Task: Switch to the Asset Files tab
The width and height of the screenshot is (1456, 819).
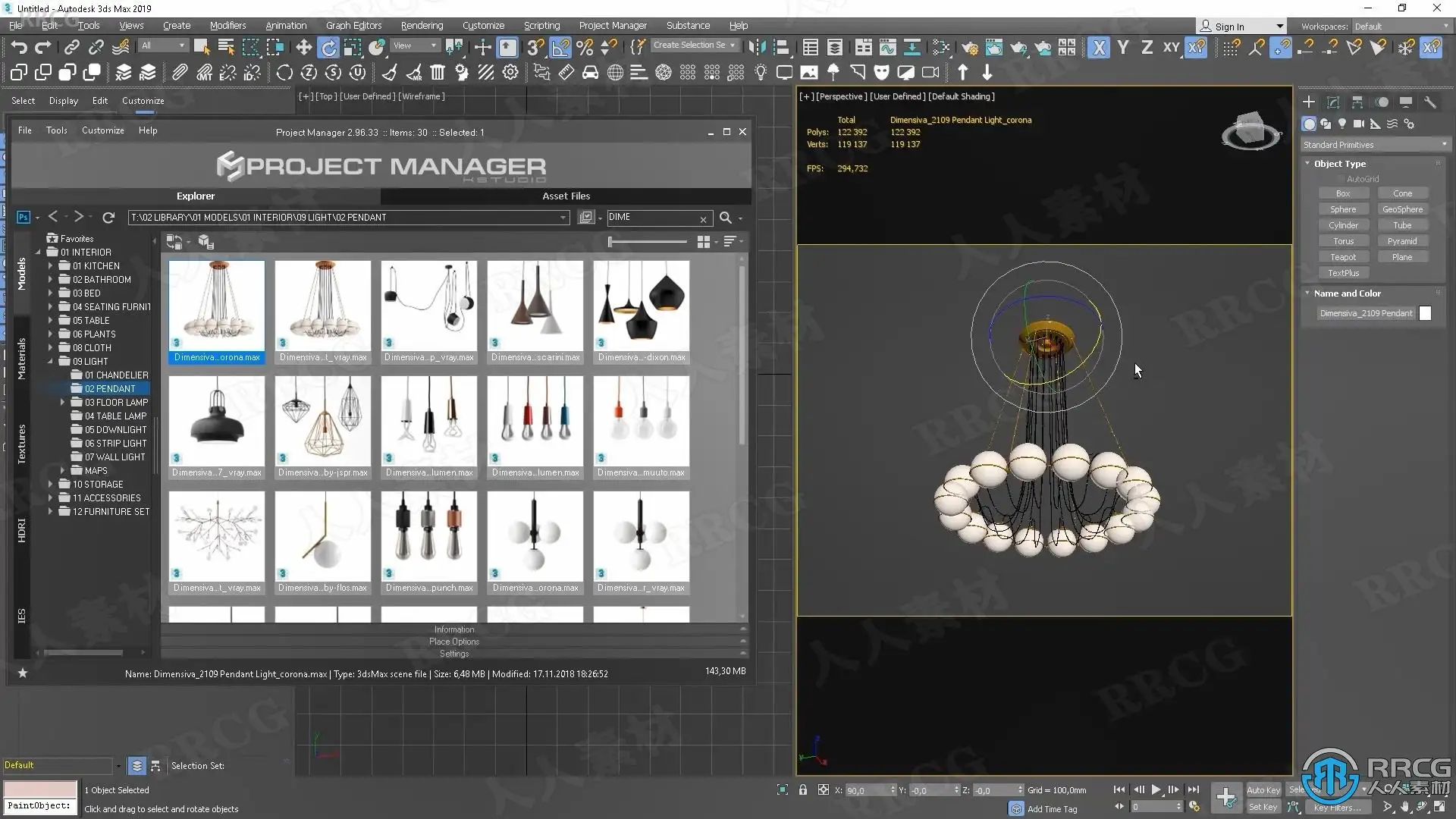Action: [566, 196]
